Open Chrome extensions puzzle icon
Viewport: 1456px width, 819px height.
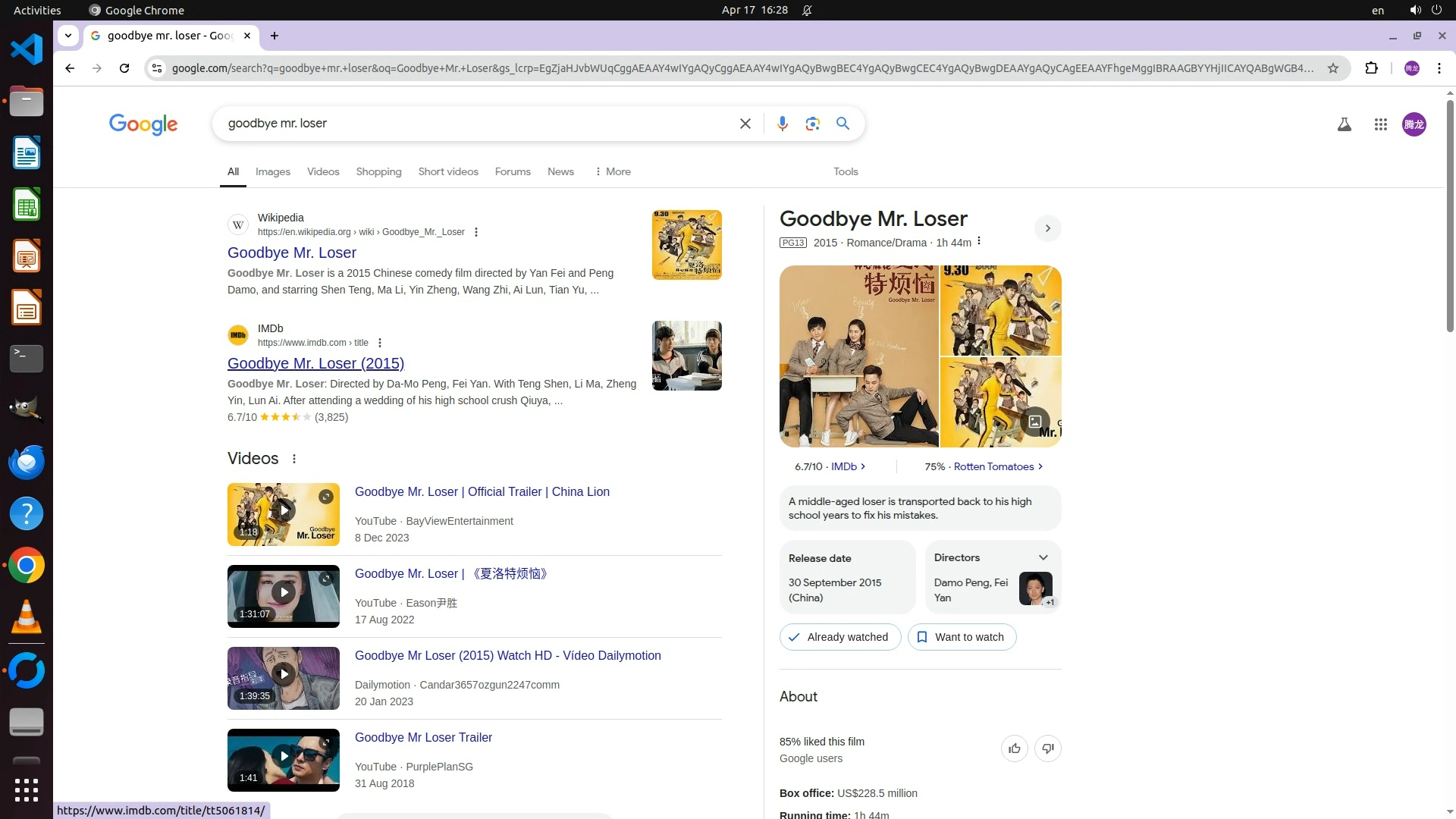tap(1371, 68)
